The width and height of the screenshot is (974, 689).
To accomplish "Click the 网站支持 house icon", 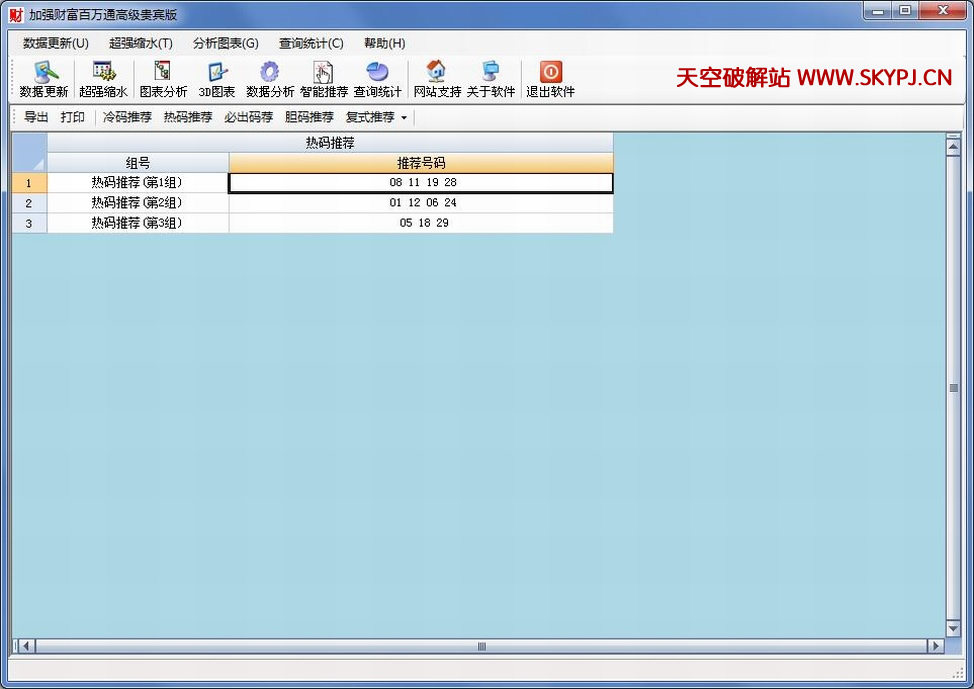I will [436, 73].
